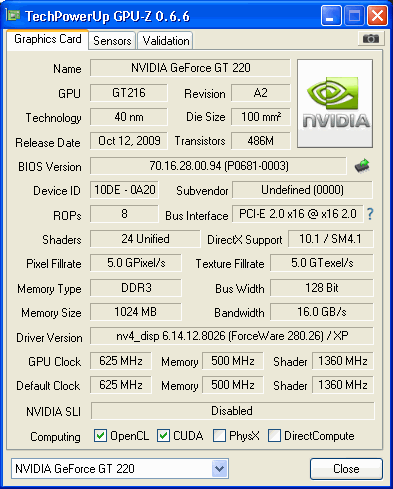Click the BIOS Version label

point(50,166)
